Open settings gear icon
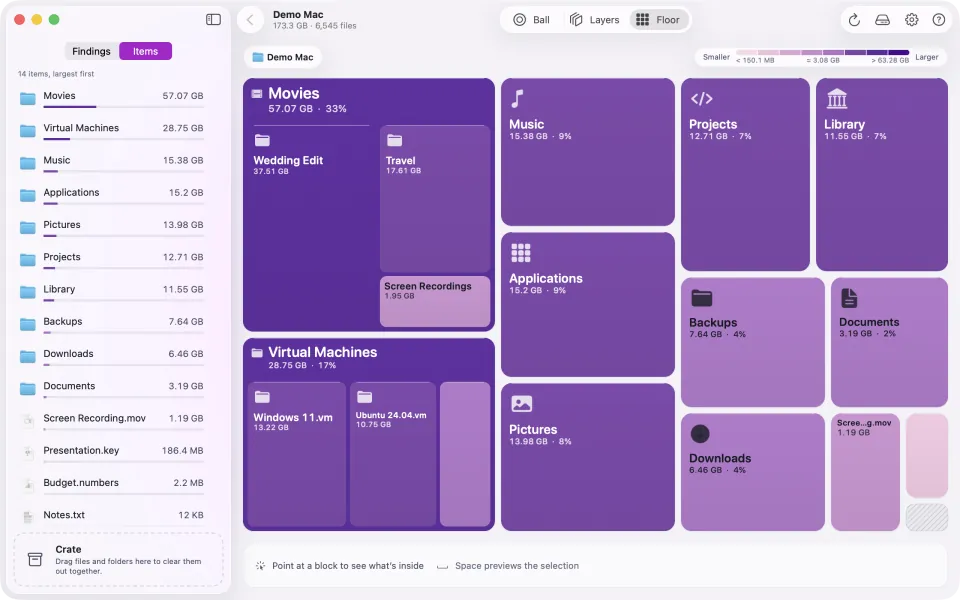960x600 pixels. click(912, 20)
